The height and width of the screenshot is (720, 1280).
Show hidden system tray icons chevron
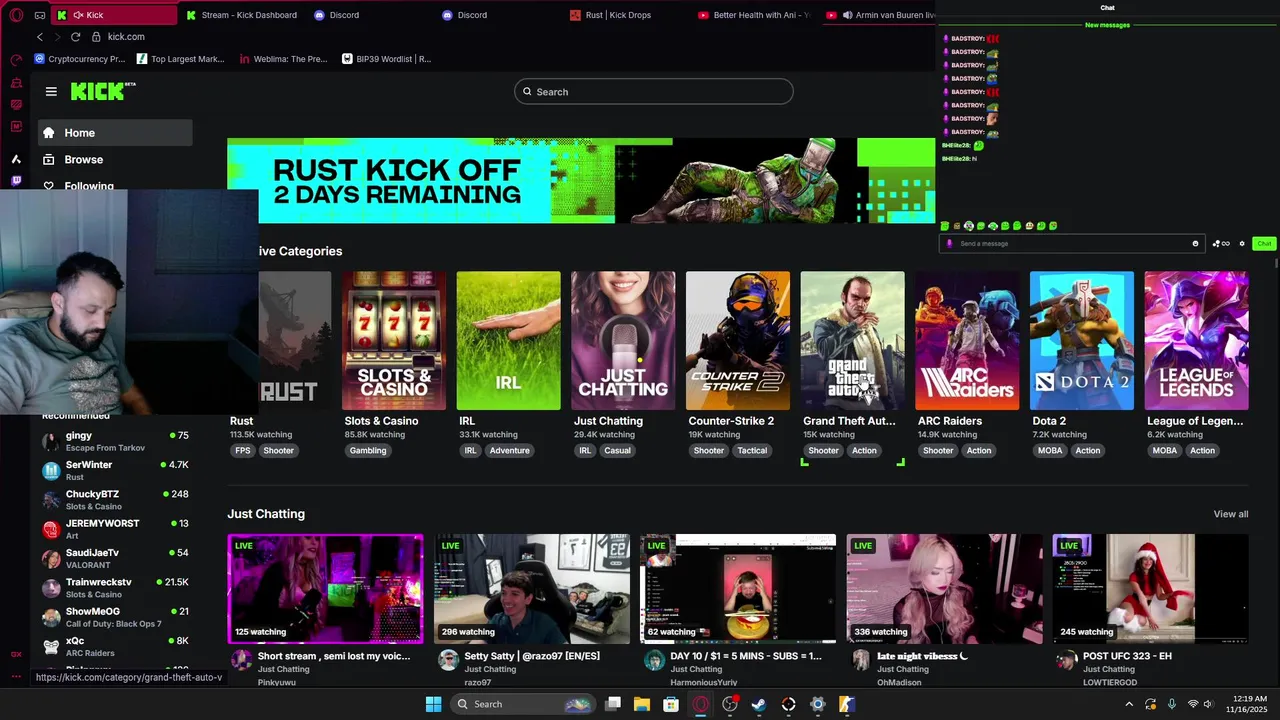point(1129,704)
